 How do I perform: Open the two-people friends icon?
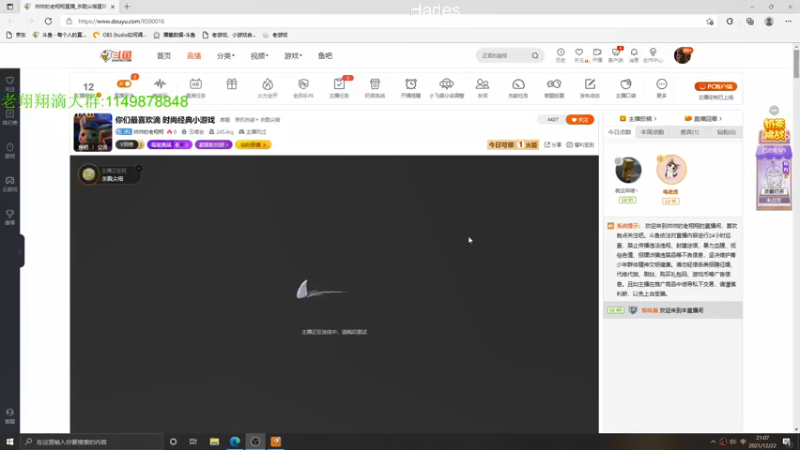tap(482, 84)
